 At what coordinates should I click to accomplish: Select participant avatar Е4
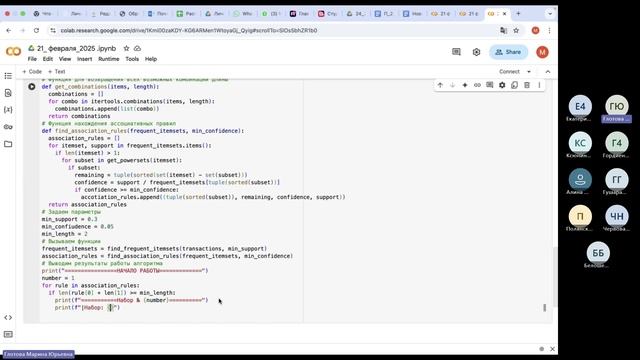click(580, 106)
